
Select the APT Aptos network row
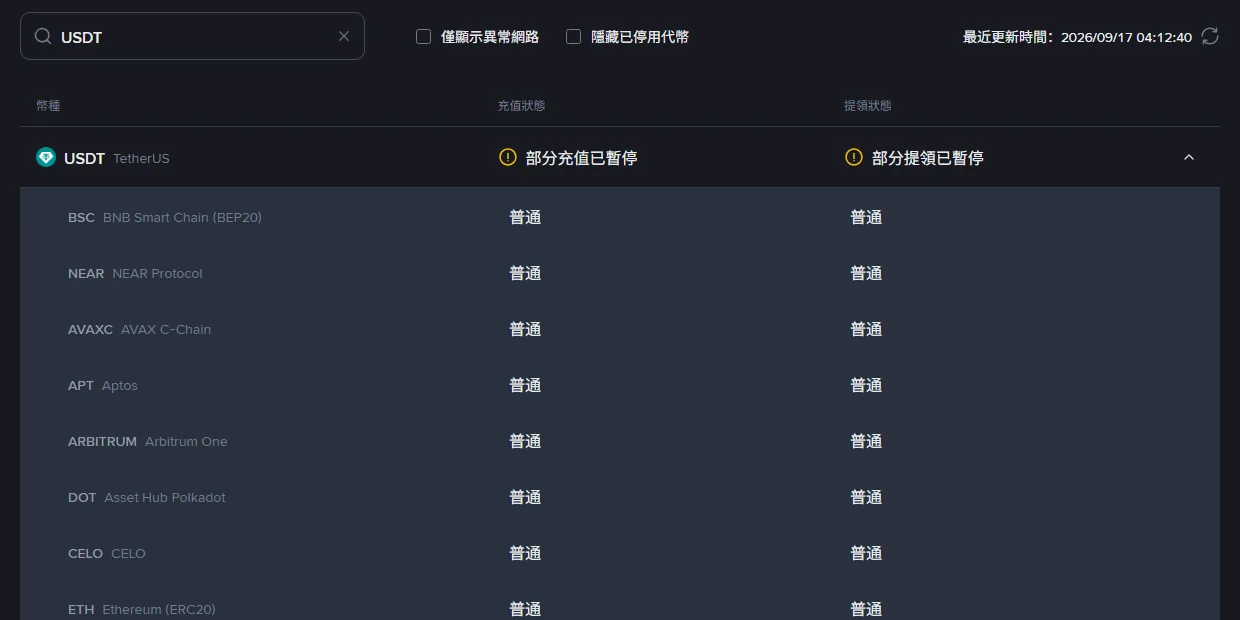pos(620,385)
